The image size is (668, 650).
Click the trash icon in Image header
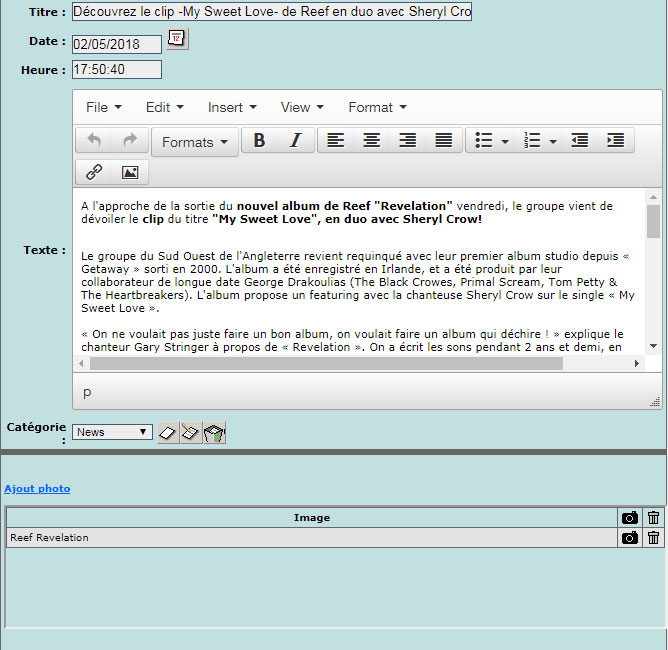[x=654, y=518]
